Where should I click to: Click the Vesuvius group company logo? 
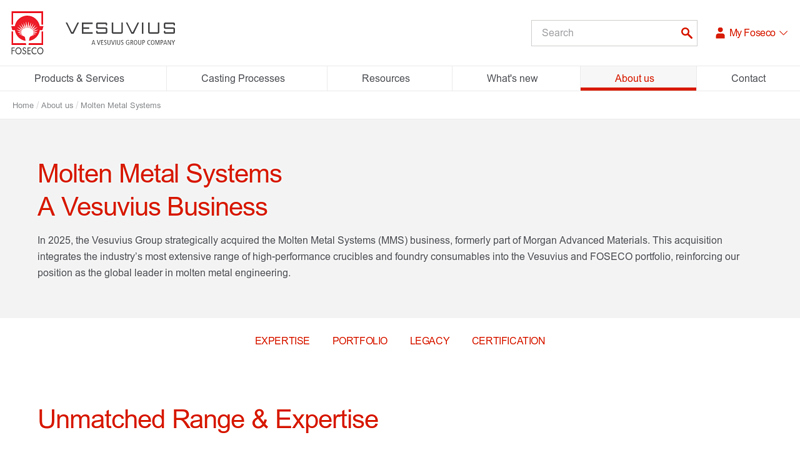[120, 33]
